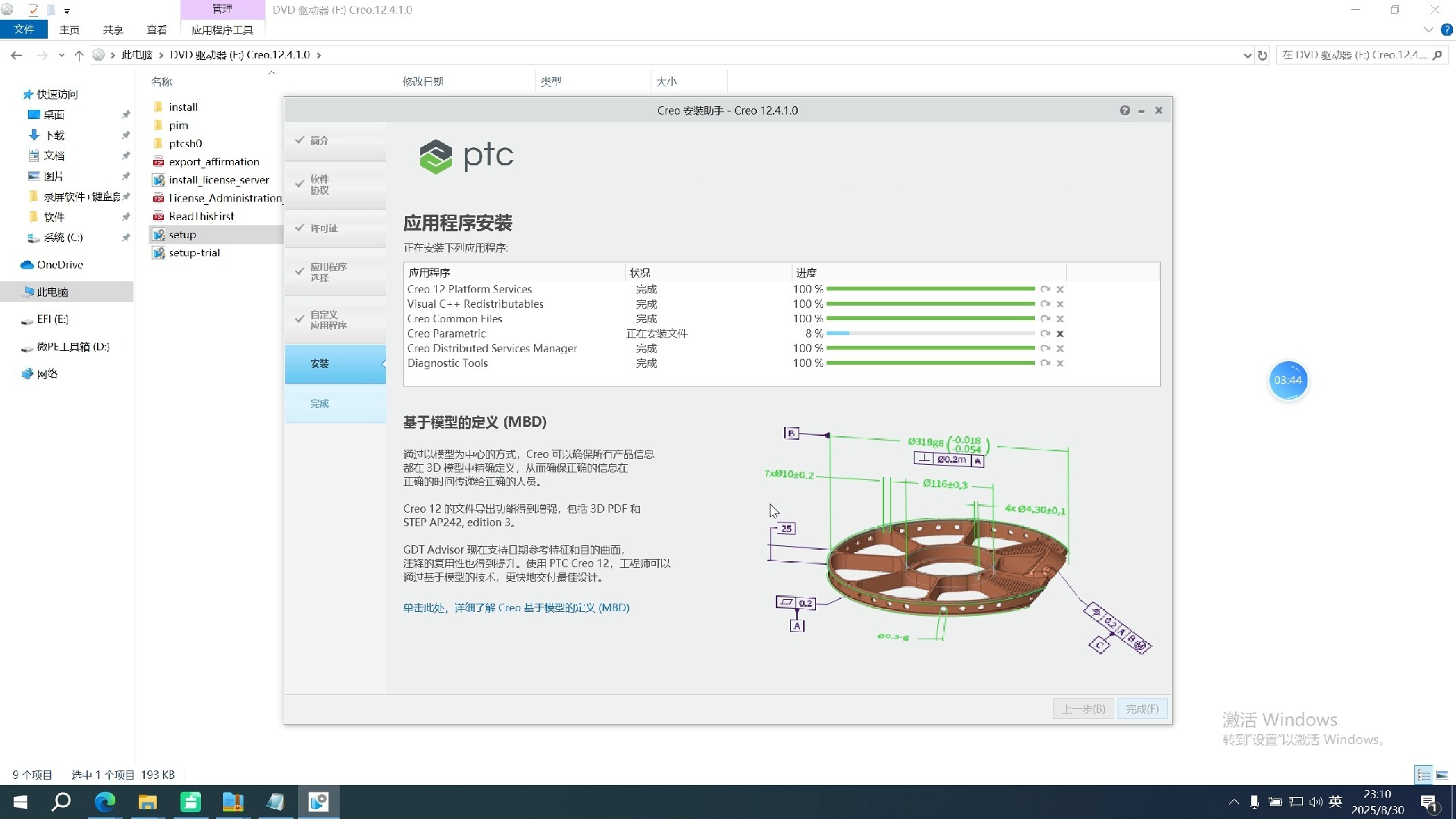Click the PTC logo

point(466,156)
